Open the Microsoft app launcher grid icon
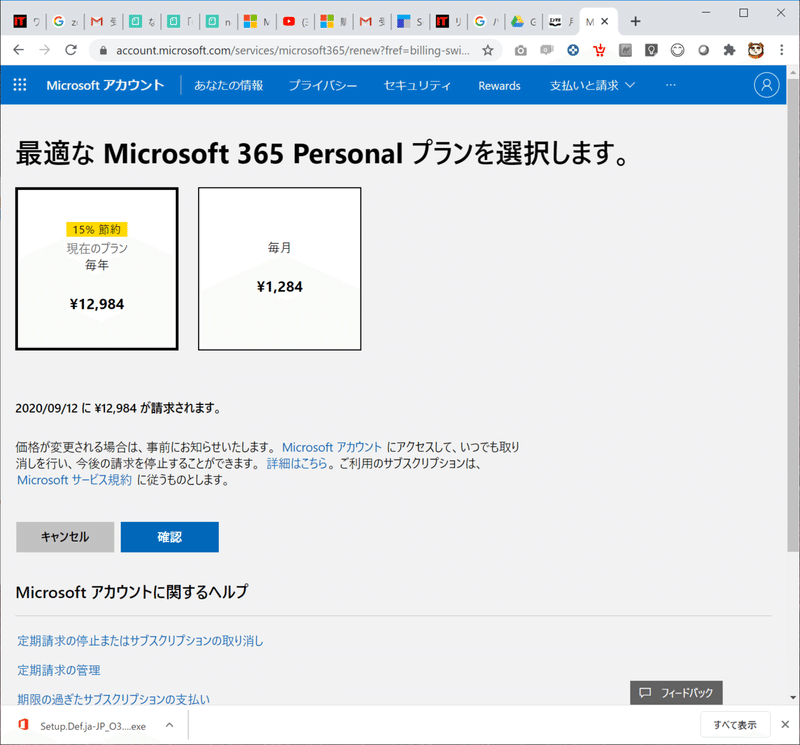Viewport: 800px width, 745px height. [19, 85]
